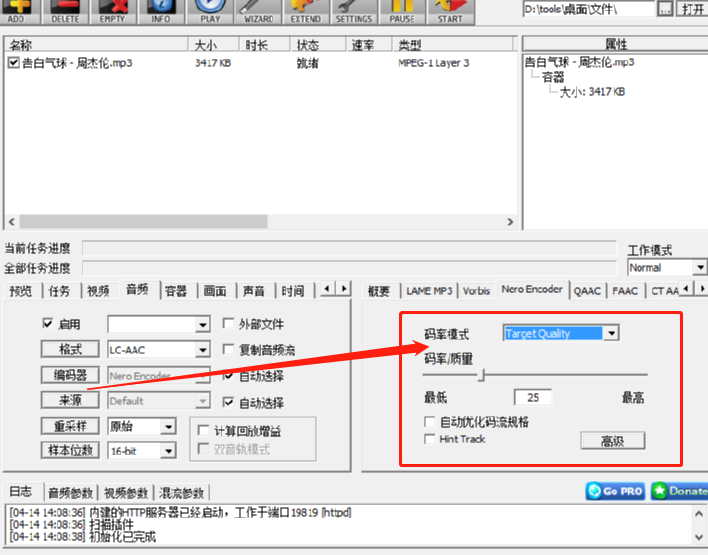Viewport: 708px width, 555px height.
Task: Open the SETTINGS toolbar icon
Action: pyautogui.click(x=354, y=11)
